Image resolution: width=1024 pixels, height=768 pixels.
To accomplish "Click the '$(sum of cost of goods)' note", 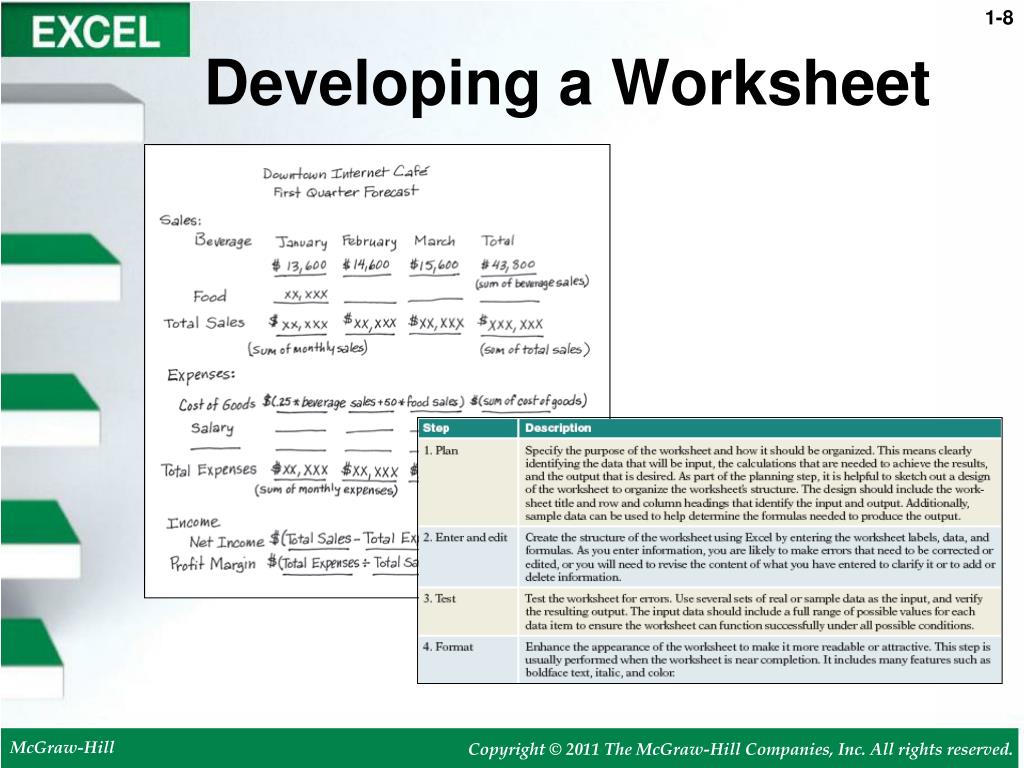I will point(528,400).
